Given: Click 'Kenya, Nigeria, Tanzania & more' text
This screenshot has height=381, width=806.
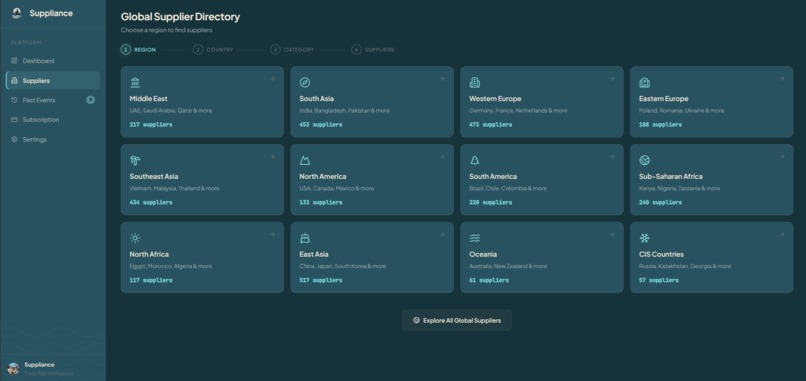Looking at the screenshot, I should click(680, 189).
